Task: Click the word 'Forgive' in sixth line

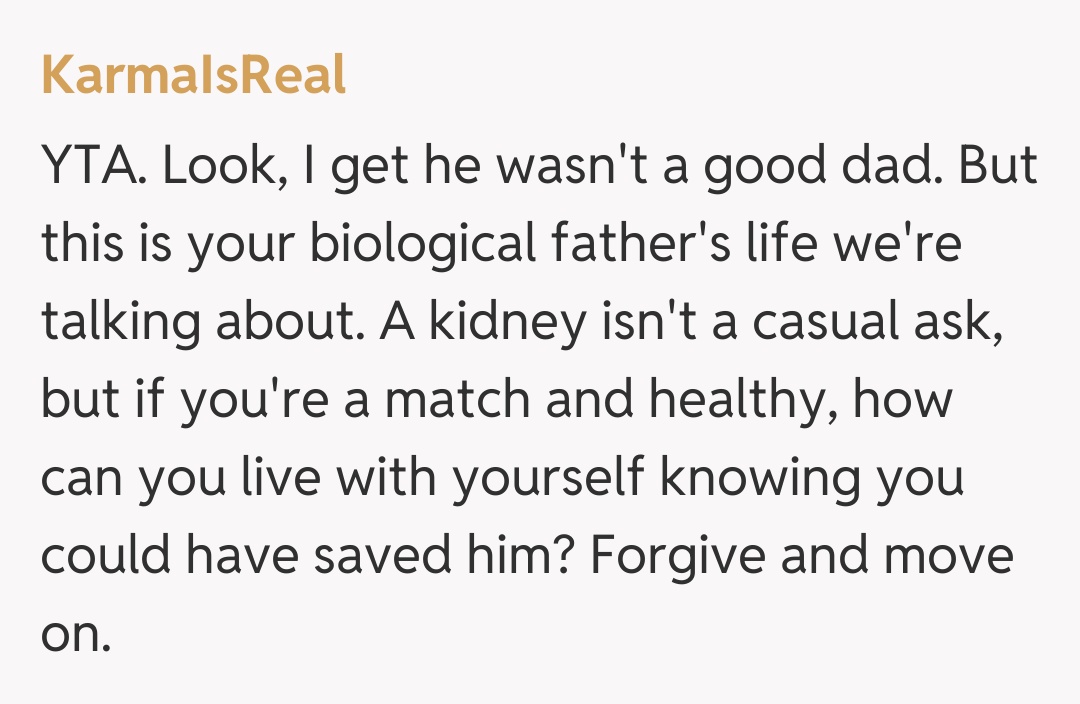Action: (677, 555)
